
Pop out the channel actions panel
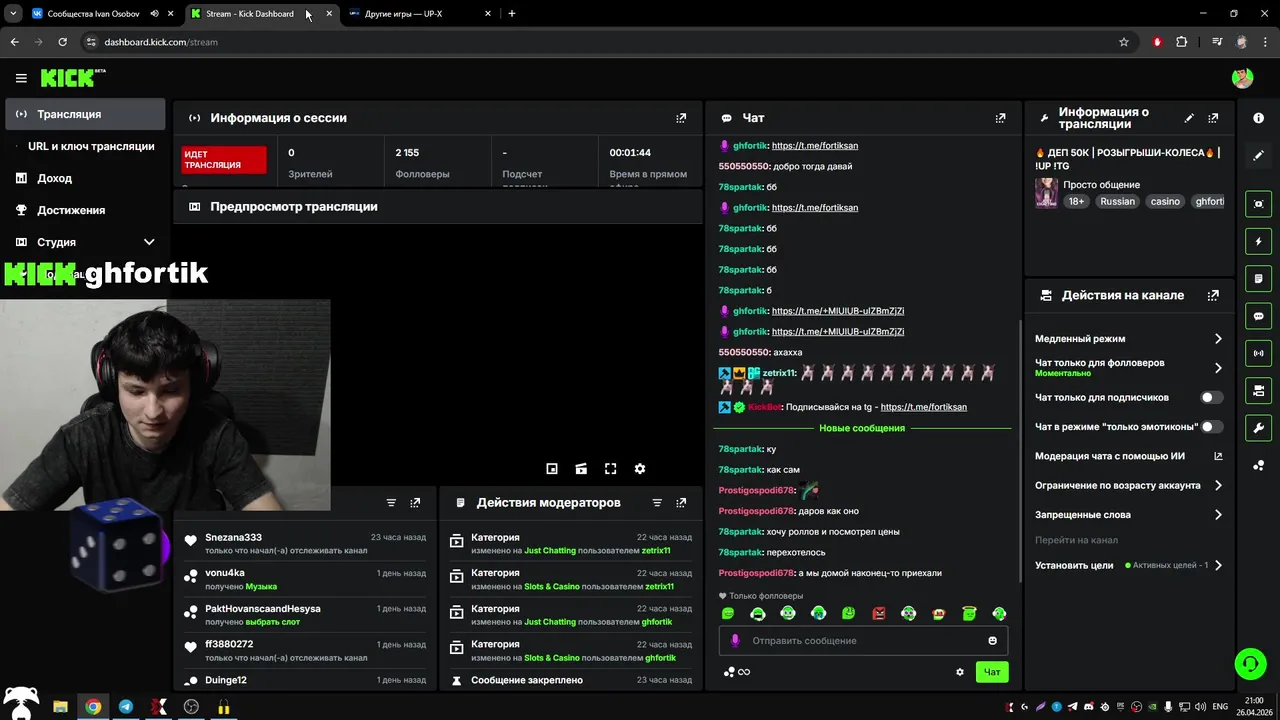tap(1213, 296)
